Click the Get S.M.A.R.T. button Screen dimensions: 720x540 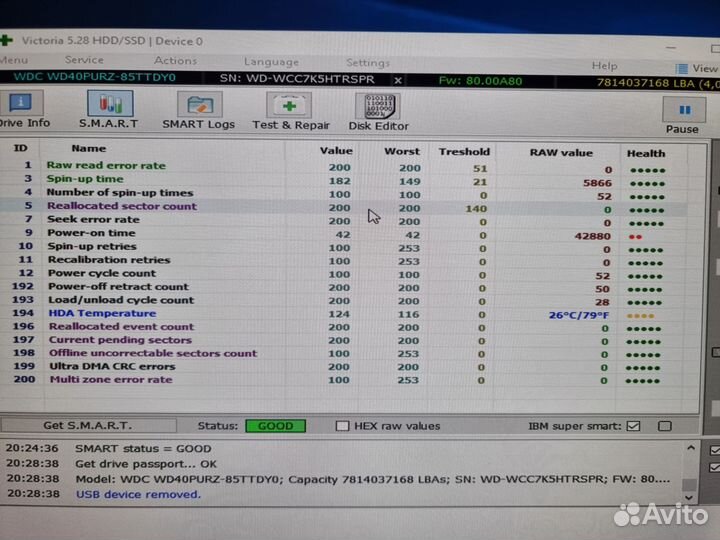pos(88,425)
